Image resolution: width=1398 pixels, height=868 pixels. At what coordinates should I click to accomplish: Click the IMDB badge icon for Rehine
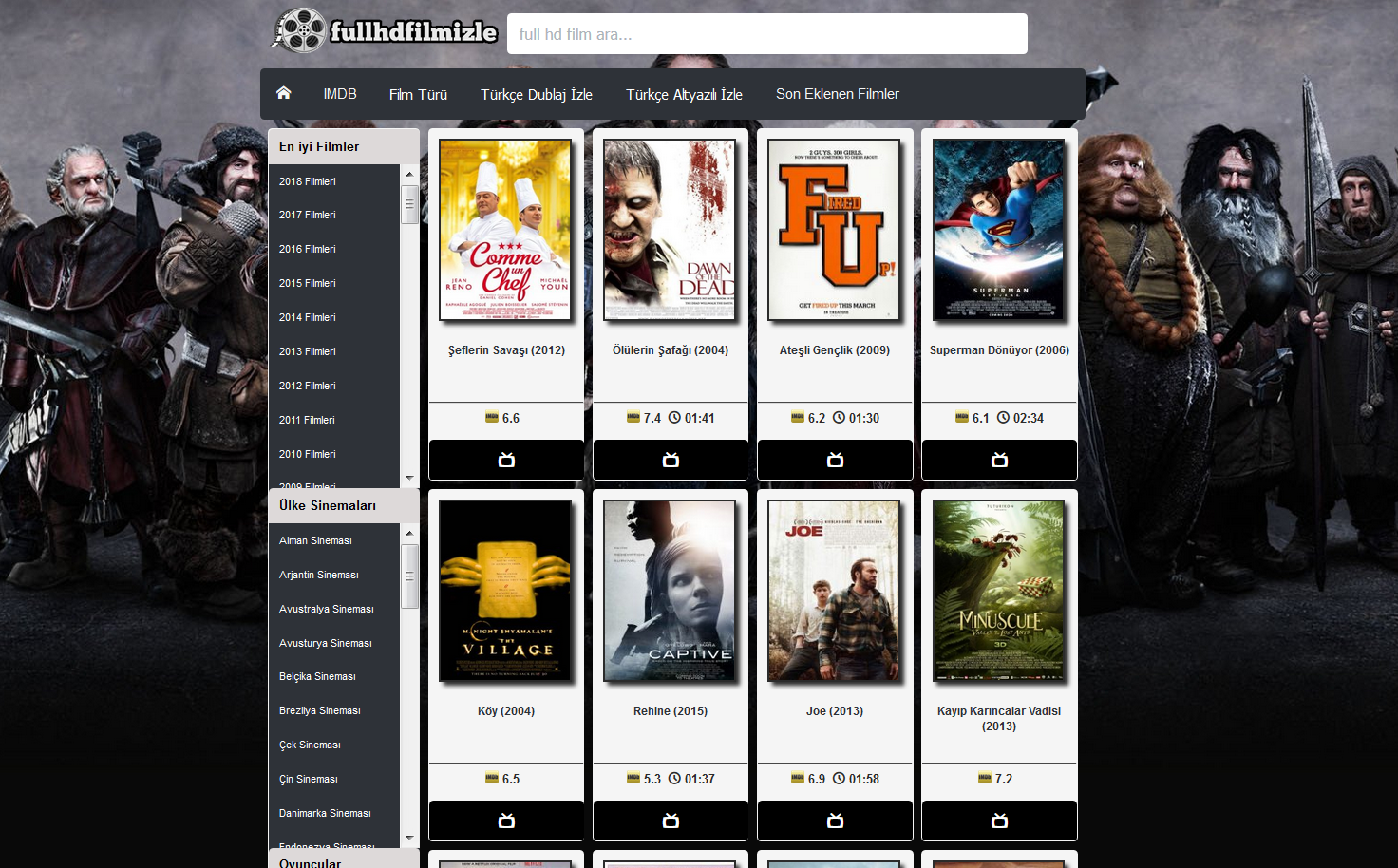[633, 778]
